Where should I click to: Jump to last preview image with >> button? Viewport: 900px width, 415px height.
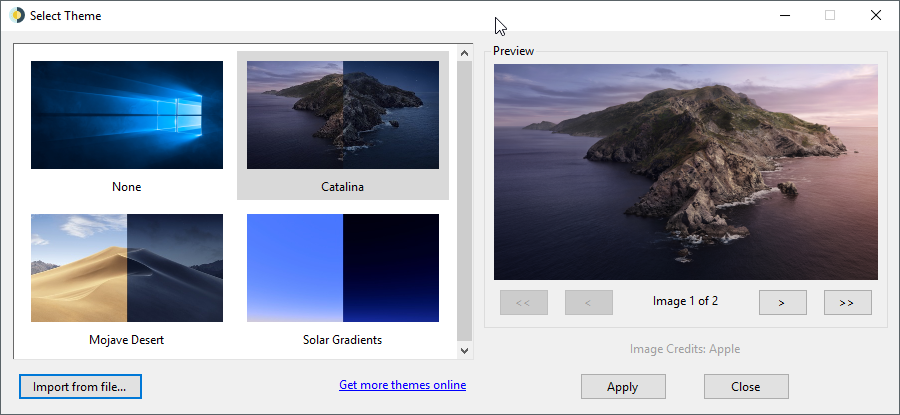pyautogui.click(x=847, y=302)
